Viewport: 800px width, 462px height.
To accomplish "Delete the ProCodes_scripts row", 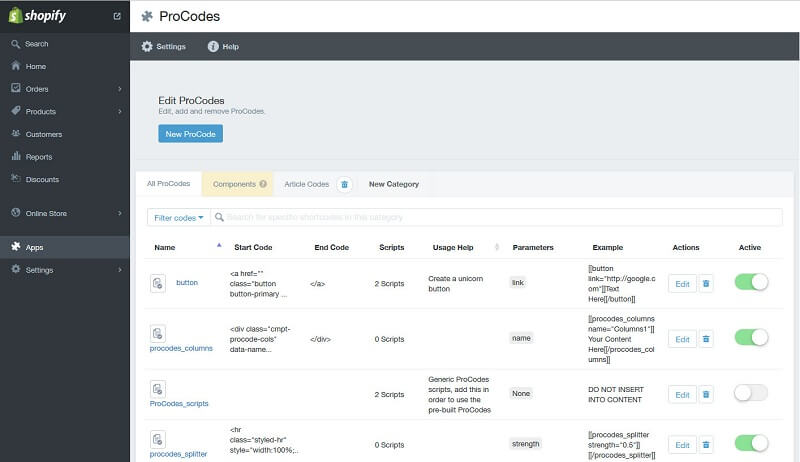I will pos(706,394).
